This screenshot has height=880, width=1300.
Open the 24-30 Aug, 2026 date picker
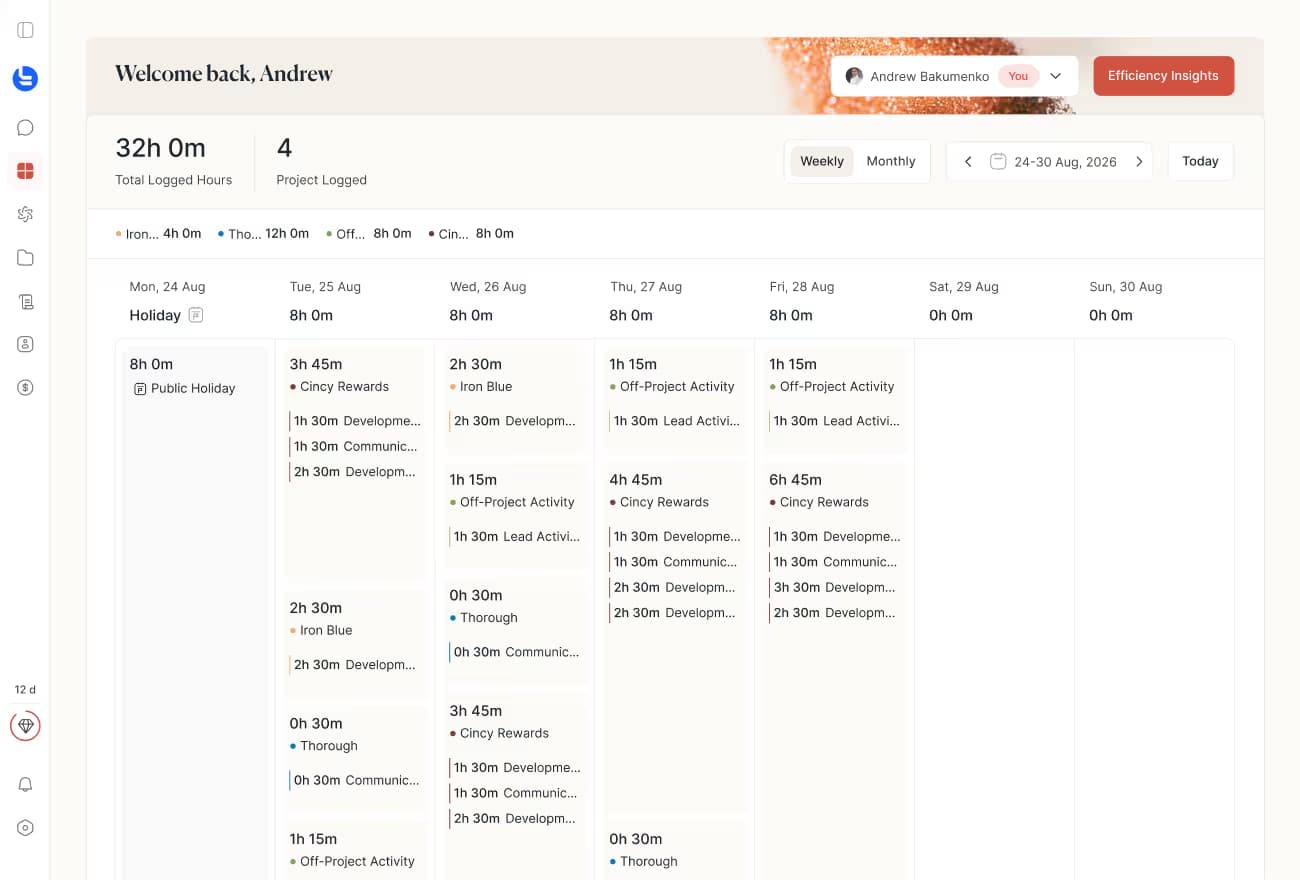1053,162
